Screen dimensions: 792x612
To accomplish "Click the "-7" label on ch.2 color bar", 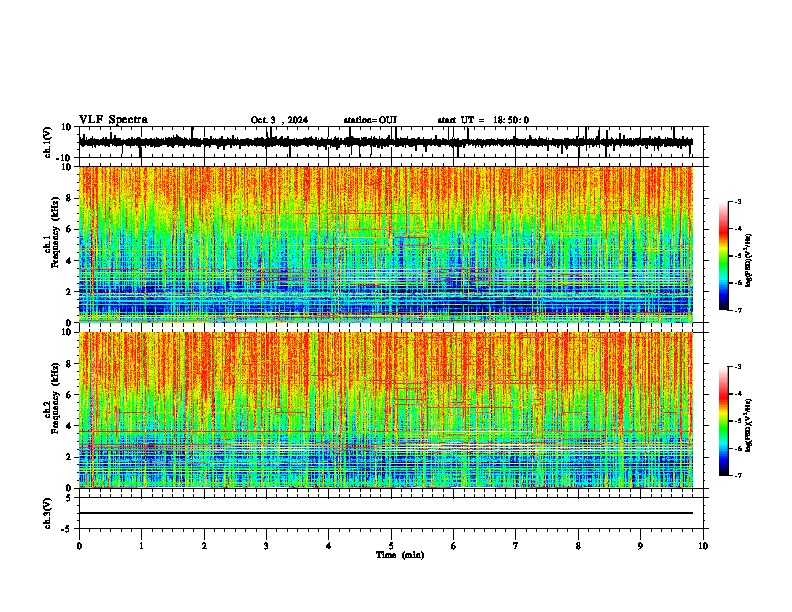I will [x=737, y=475].
